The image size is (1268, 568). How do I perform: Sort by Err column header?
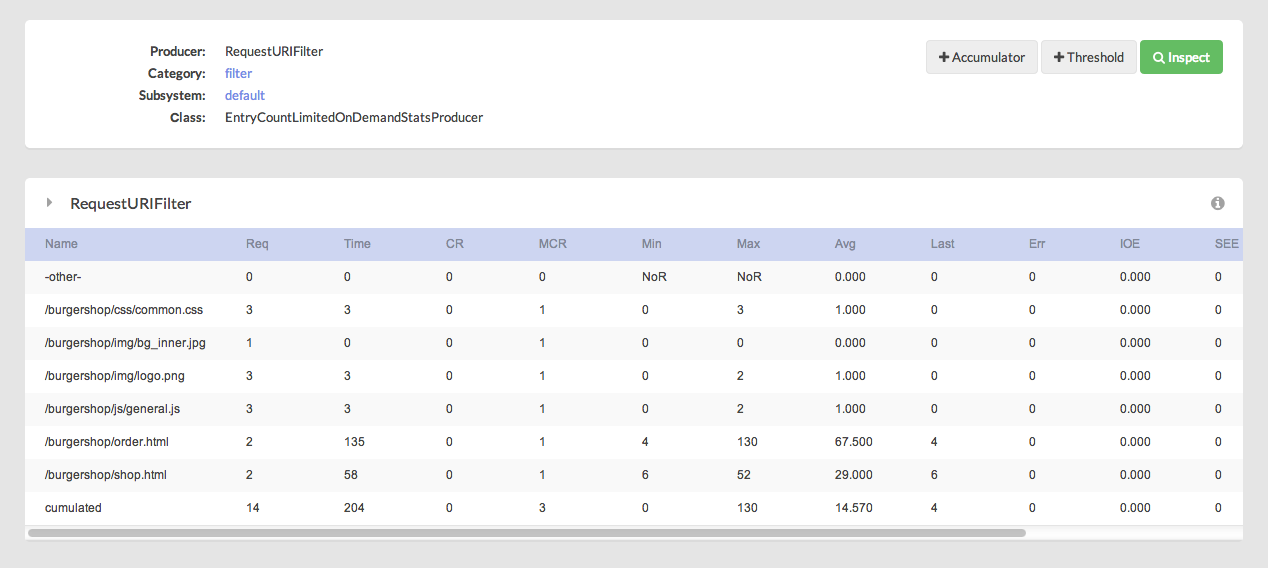coord(1037,244)
